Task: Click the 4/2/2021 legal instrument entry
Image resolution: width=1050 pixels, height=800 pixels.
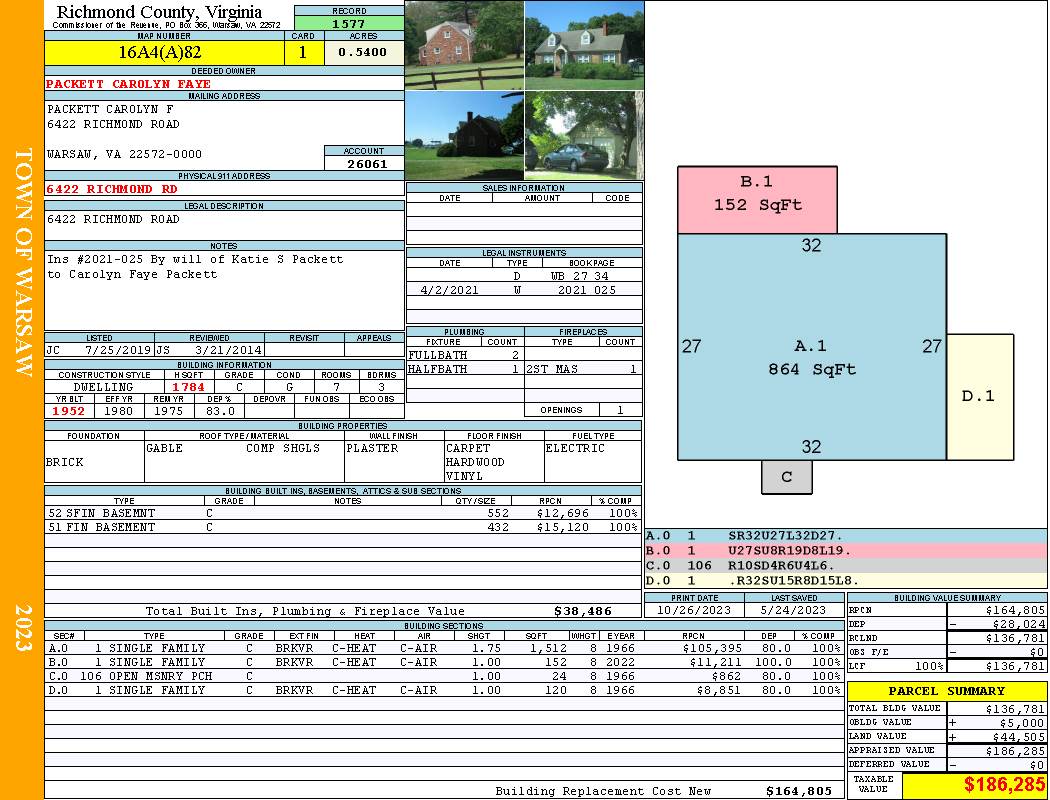Action: (x=524, y=290)
